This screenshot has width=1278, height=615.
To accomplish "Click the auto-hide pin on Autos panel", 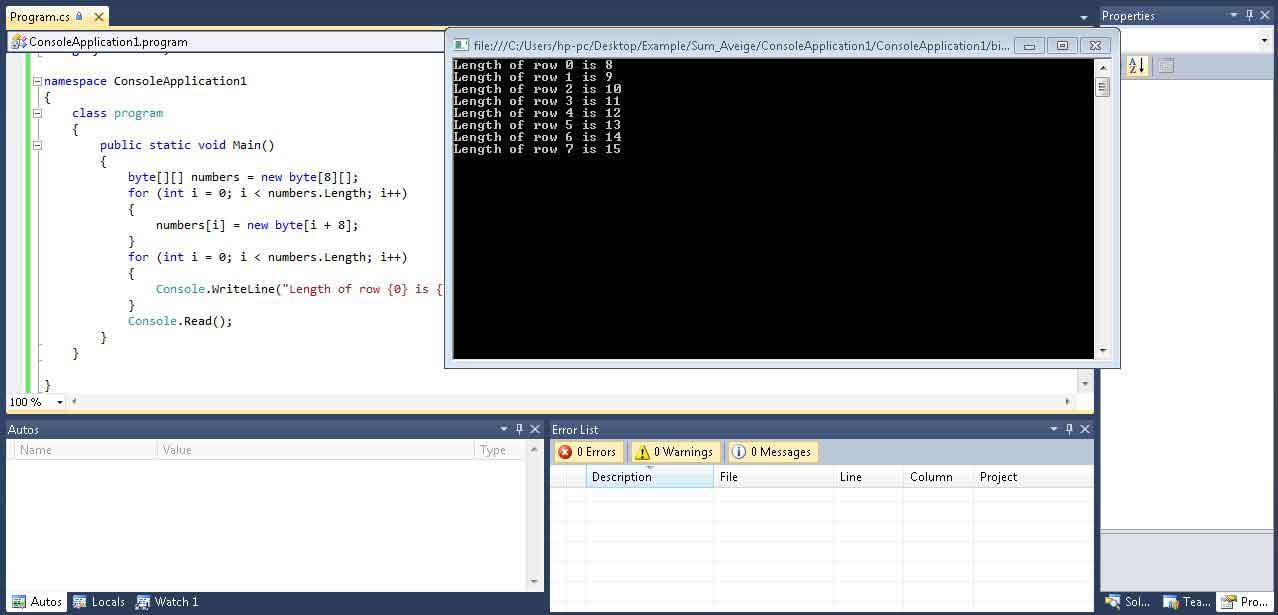I will click(x=519, y=429).
